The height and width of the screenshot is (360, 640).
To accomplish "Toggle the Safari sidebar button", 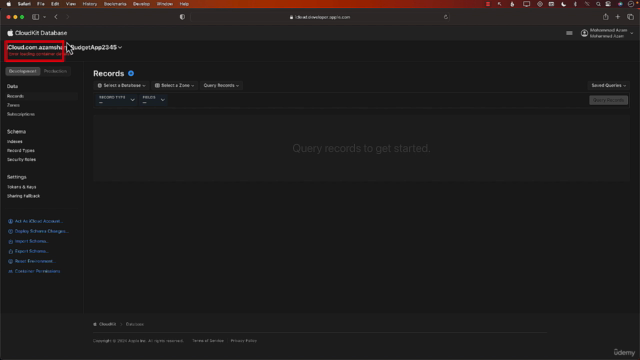I will point(36,17).
